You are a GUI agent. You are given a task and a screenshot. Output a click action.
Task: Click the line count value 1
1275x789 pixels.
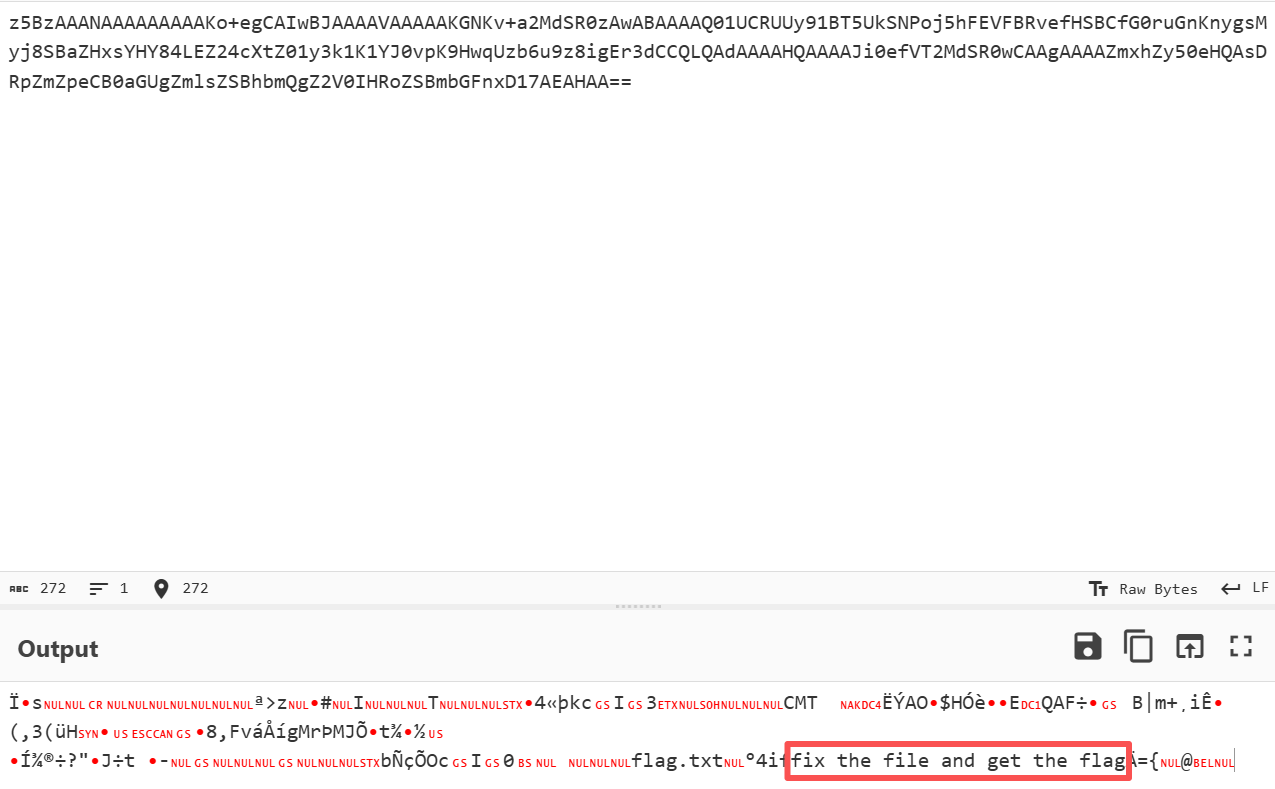(x=124, y=588)
